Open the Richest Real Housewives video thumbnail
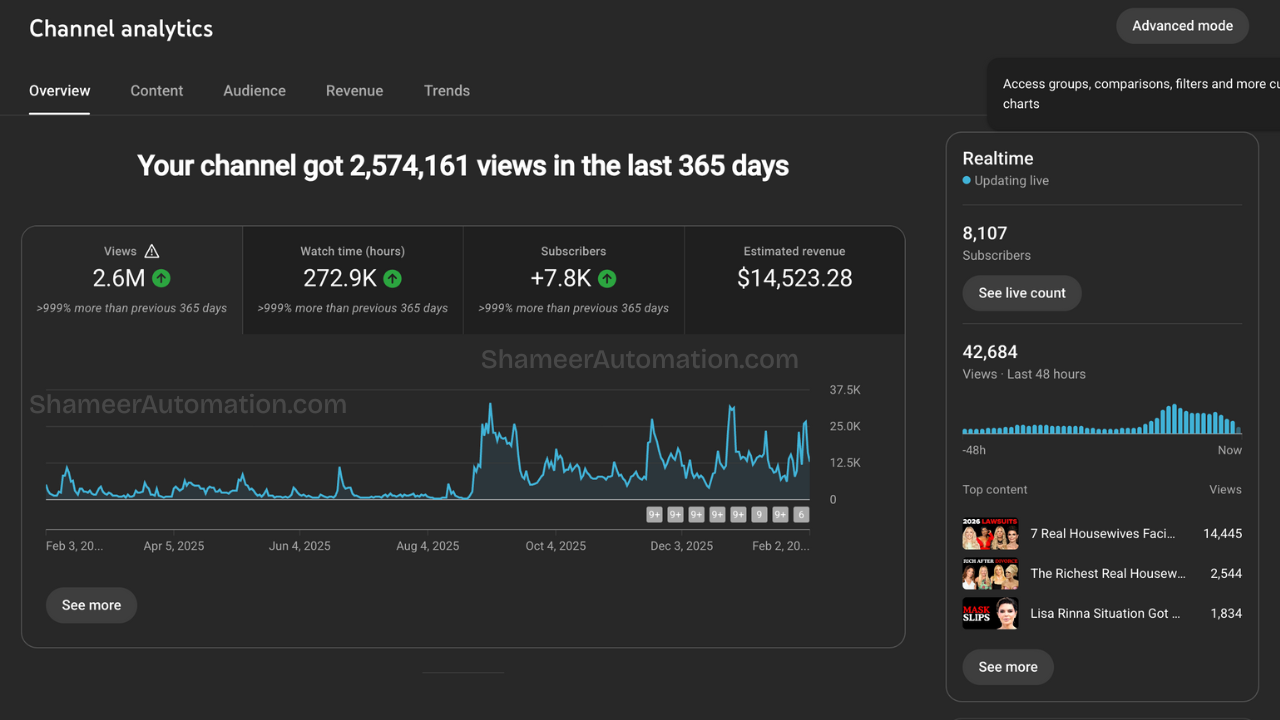 coord(990,574)
